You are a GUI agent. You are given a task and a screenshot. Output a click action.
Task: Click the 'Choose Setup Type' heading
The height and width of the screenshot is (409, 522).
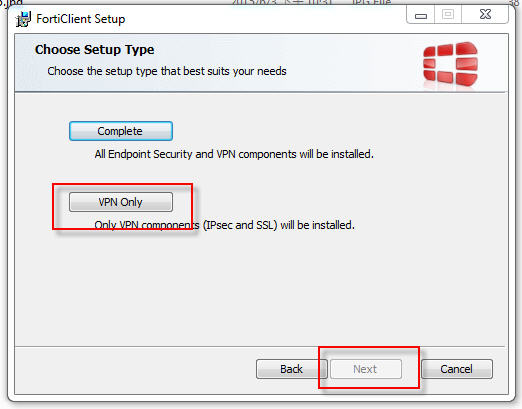click(x=95, y=50)
